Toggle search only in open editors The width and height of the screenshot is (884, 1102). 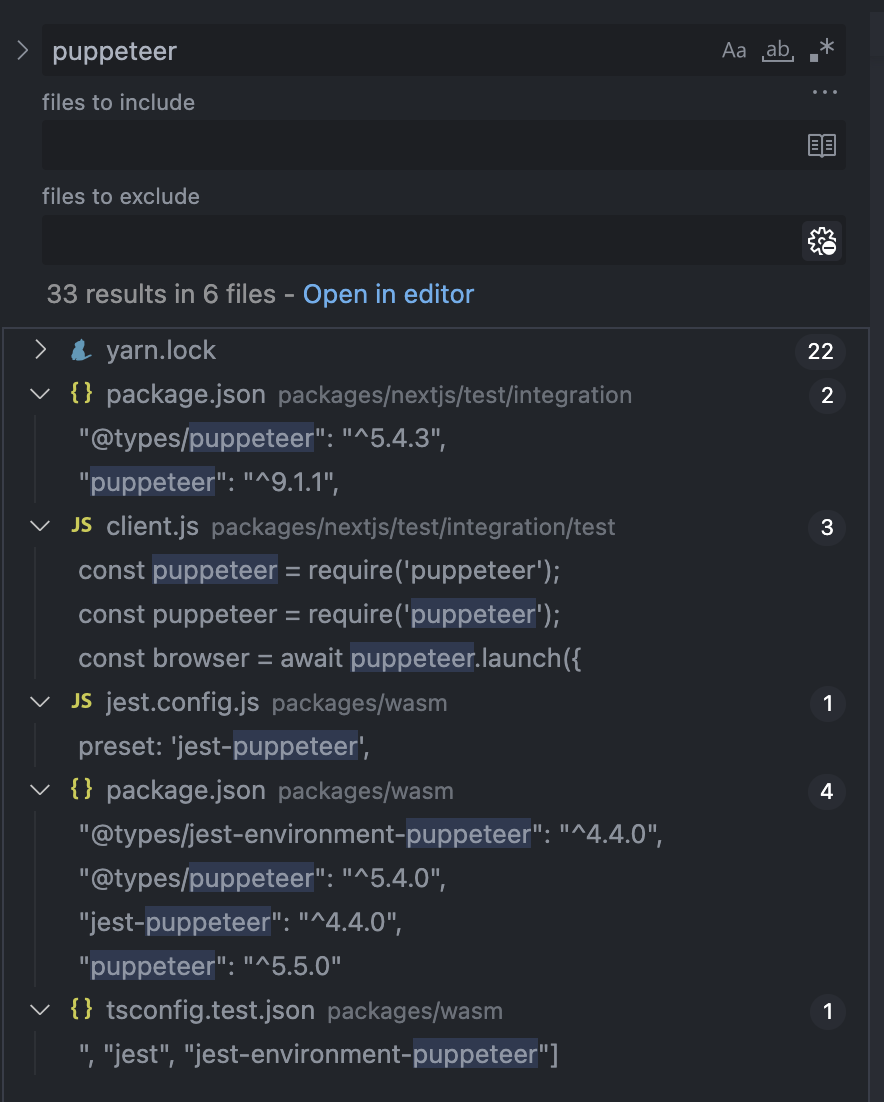click(x=821, y=145)
